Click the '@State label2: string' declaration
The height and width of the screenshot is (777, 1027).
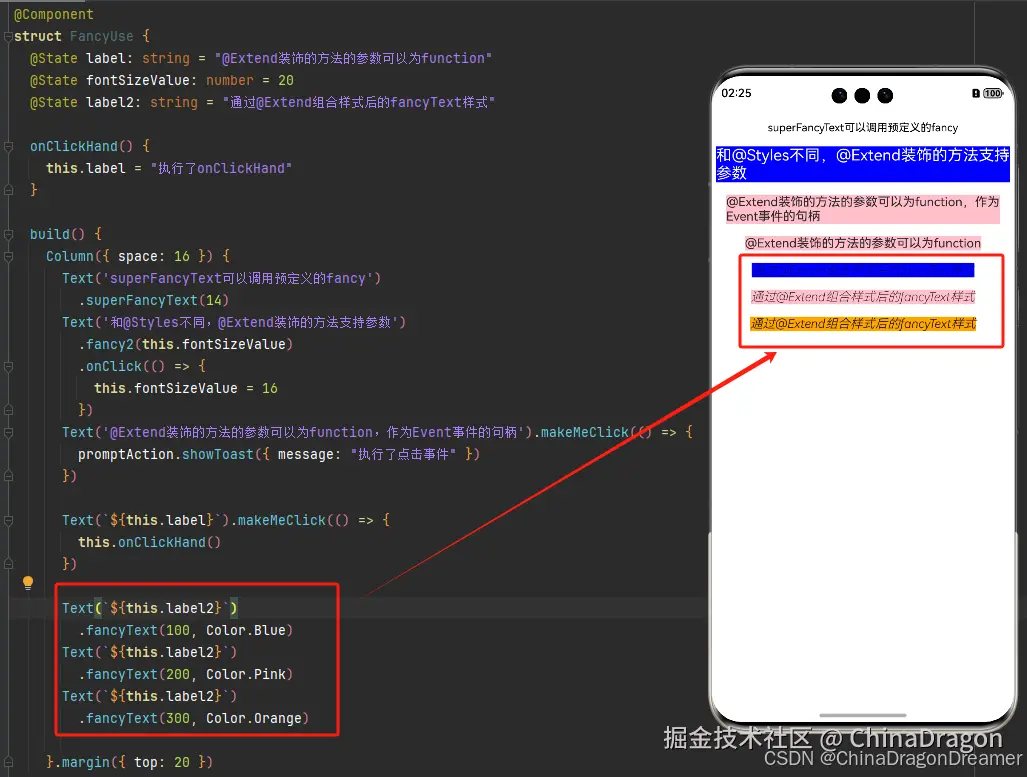[262, 102]
